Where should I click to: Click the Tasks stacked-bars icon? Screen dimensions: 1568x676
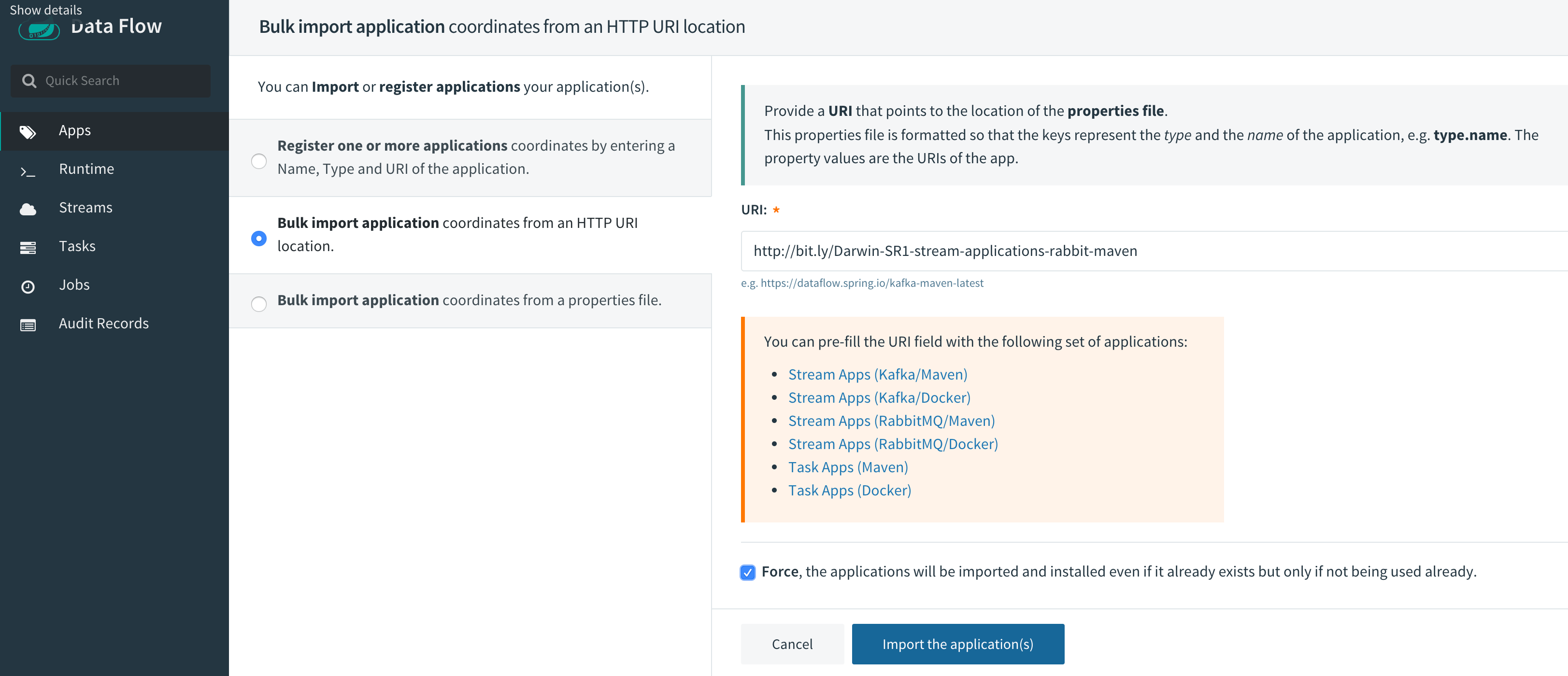tap(28, 247)
